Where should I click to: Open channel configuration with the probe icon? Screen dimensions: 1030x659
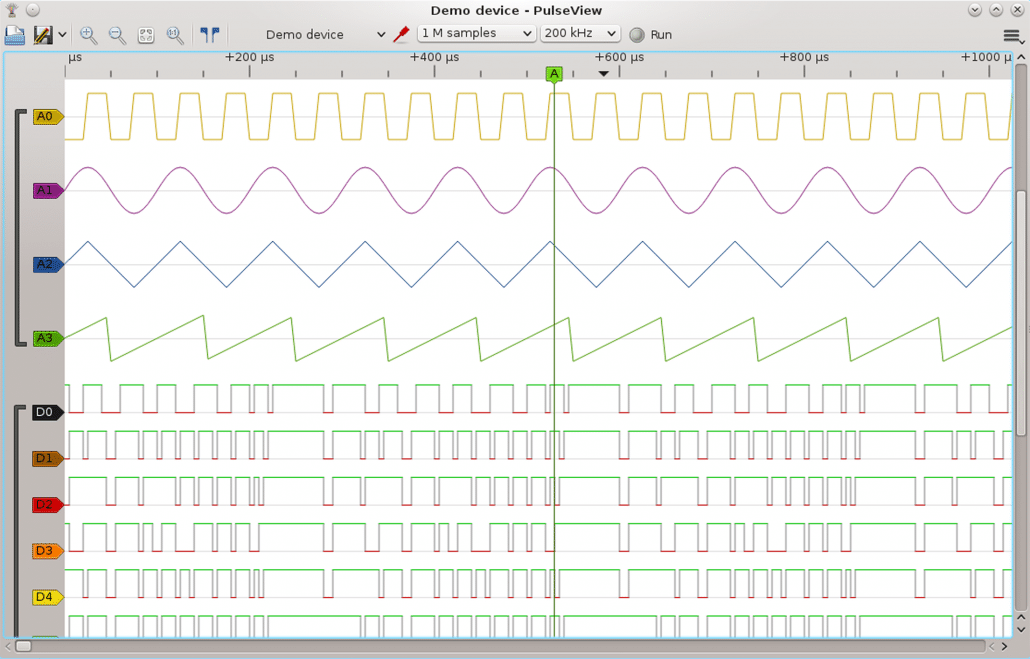(x=401, y=34)
